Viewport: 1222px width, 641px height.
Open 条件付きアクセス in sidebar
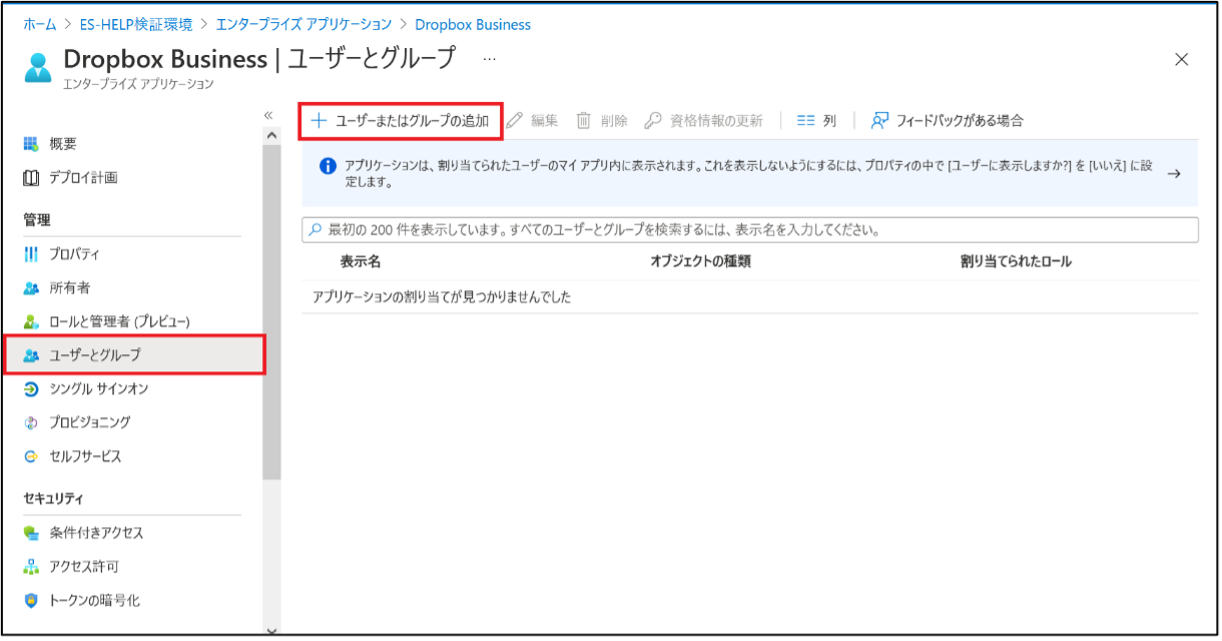97,533
